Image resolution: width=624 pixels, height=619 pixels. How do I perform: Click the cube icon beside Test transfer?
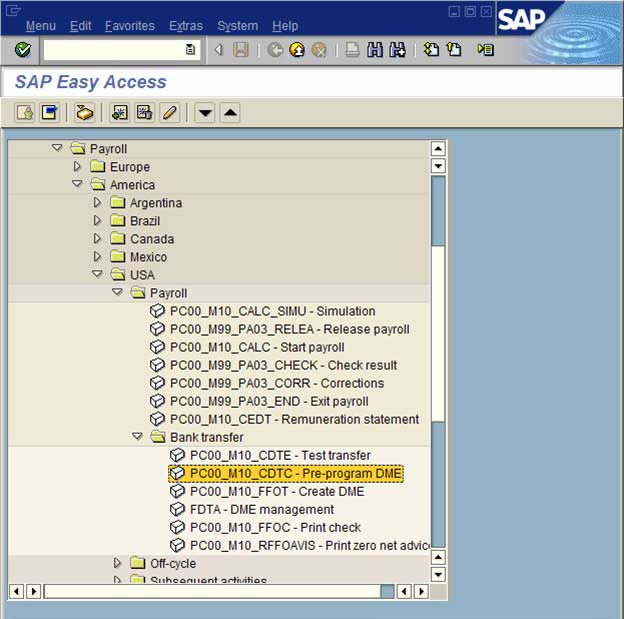[177, 455]
